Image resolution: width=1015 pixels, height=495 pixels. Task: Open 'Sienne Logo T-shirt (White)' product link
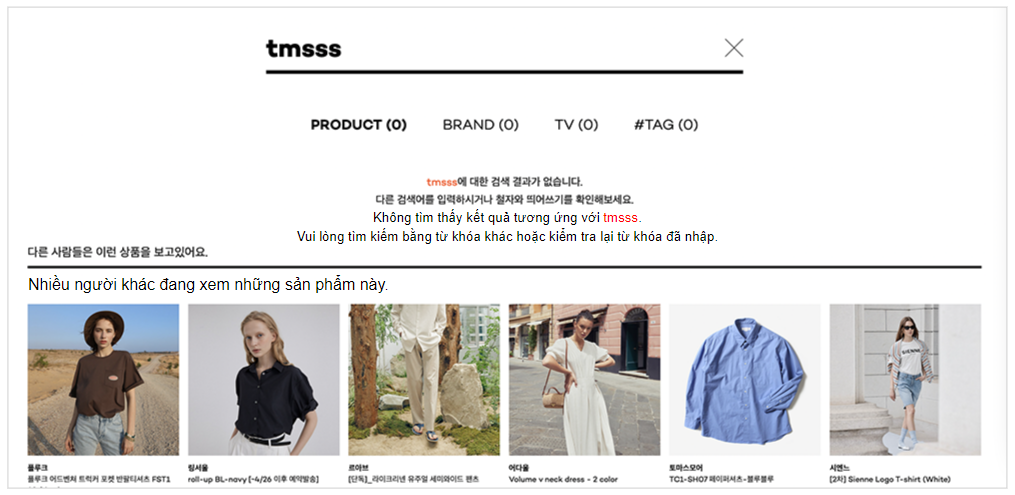click(x=889, y=479)
